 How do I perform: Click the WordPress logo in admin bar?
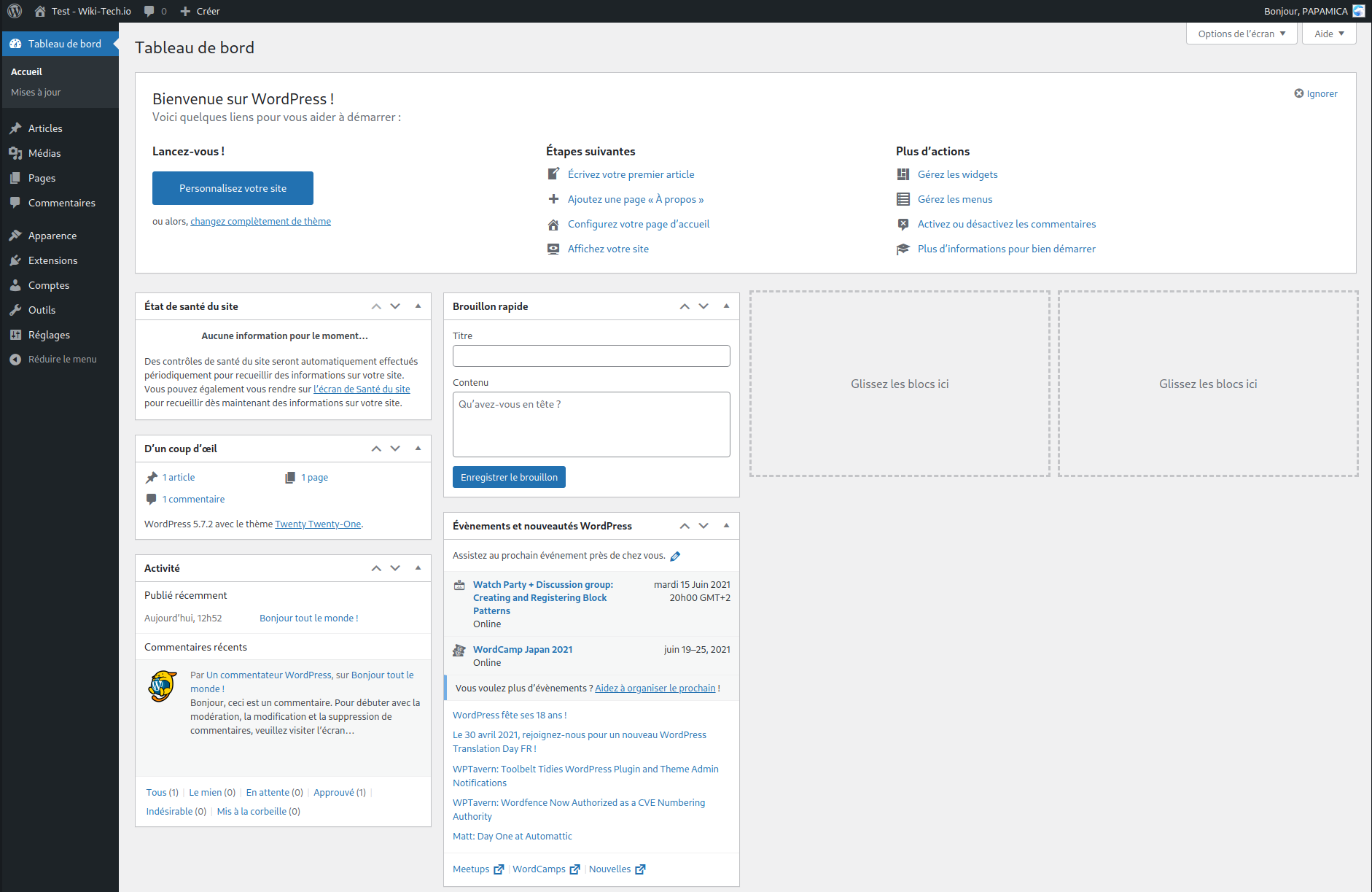pyautogui.click(x=15, y=11)
